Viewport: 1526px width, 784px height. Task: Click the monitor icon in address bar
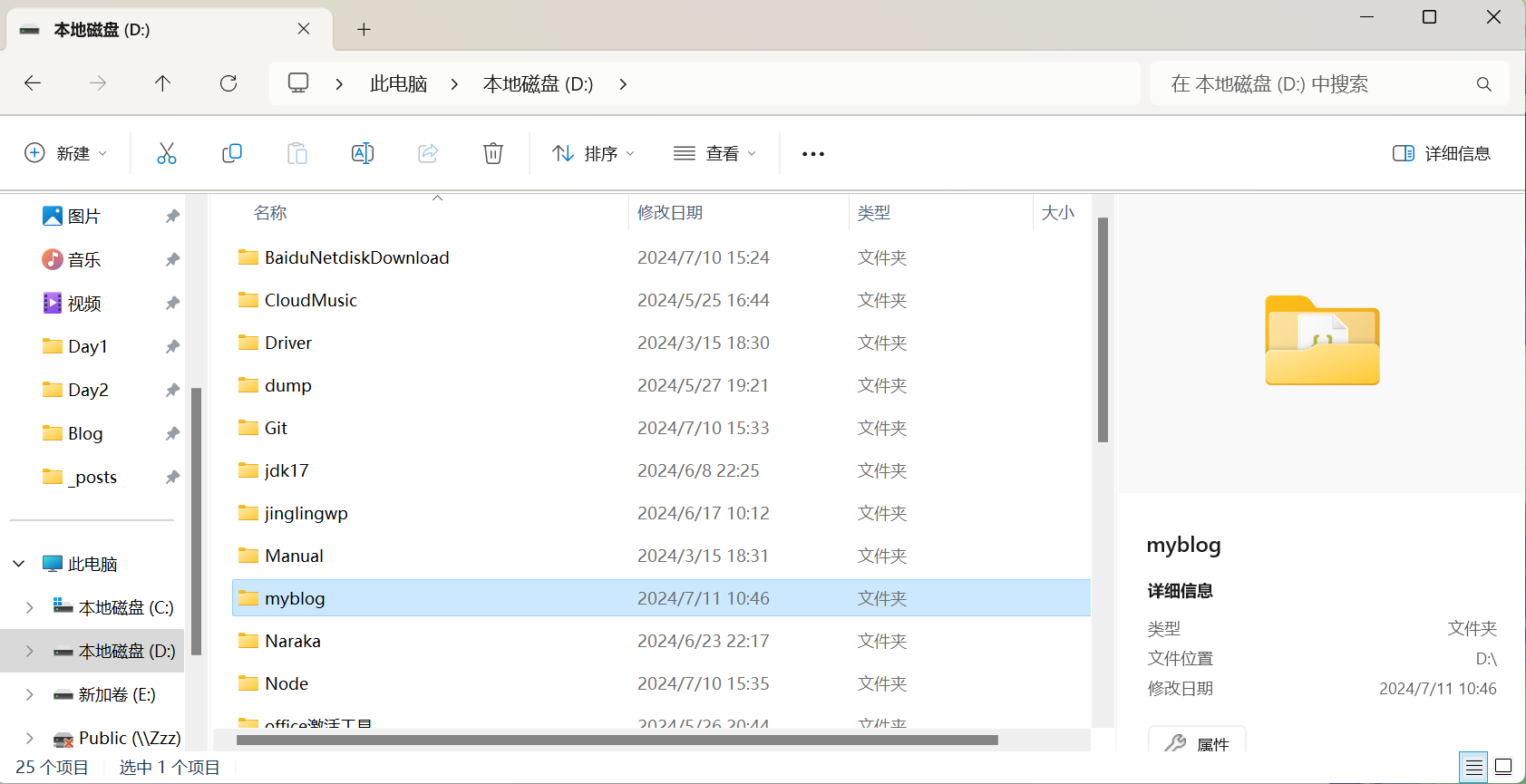298,83
